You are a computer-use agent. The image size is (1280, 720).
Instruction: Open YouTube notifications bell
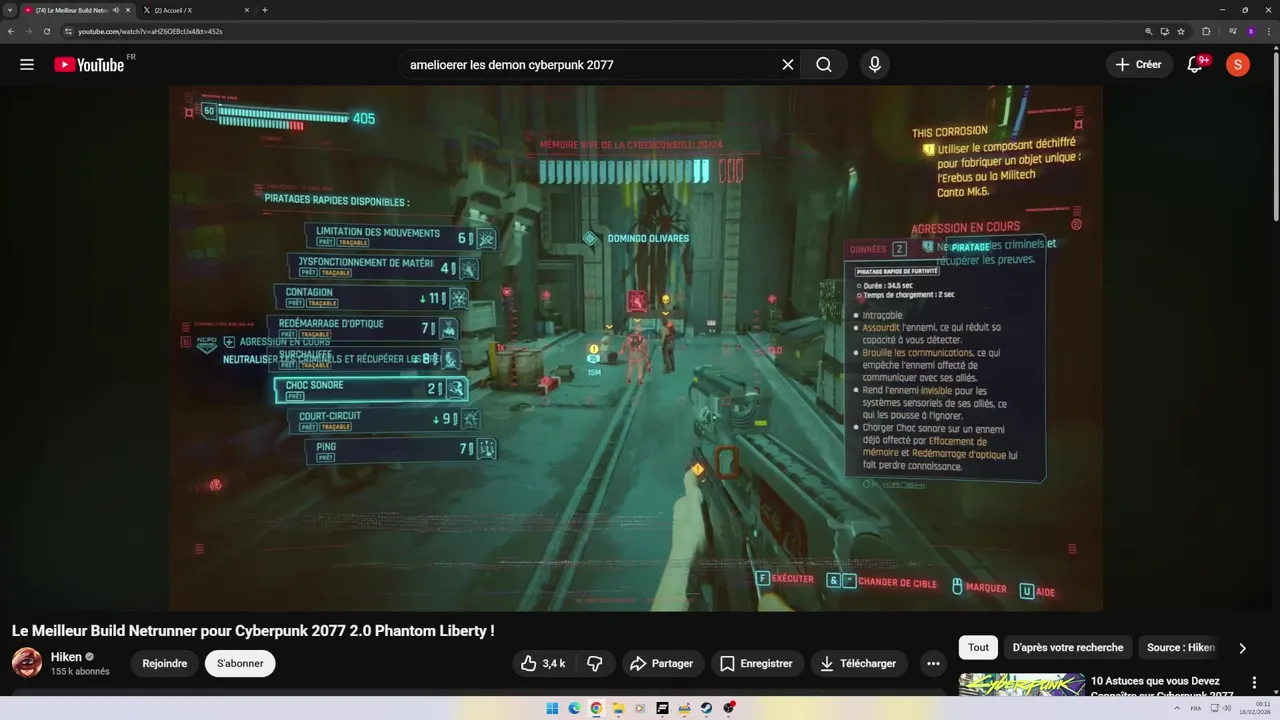[1195, 65]
